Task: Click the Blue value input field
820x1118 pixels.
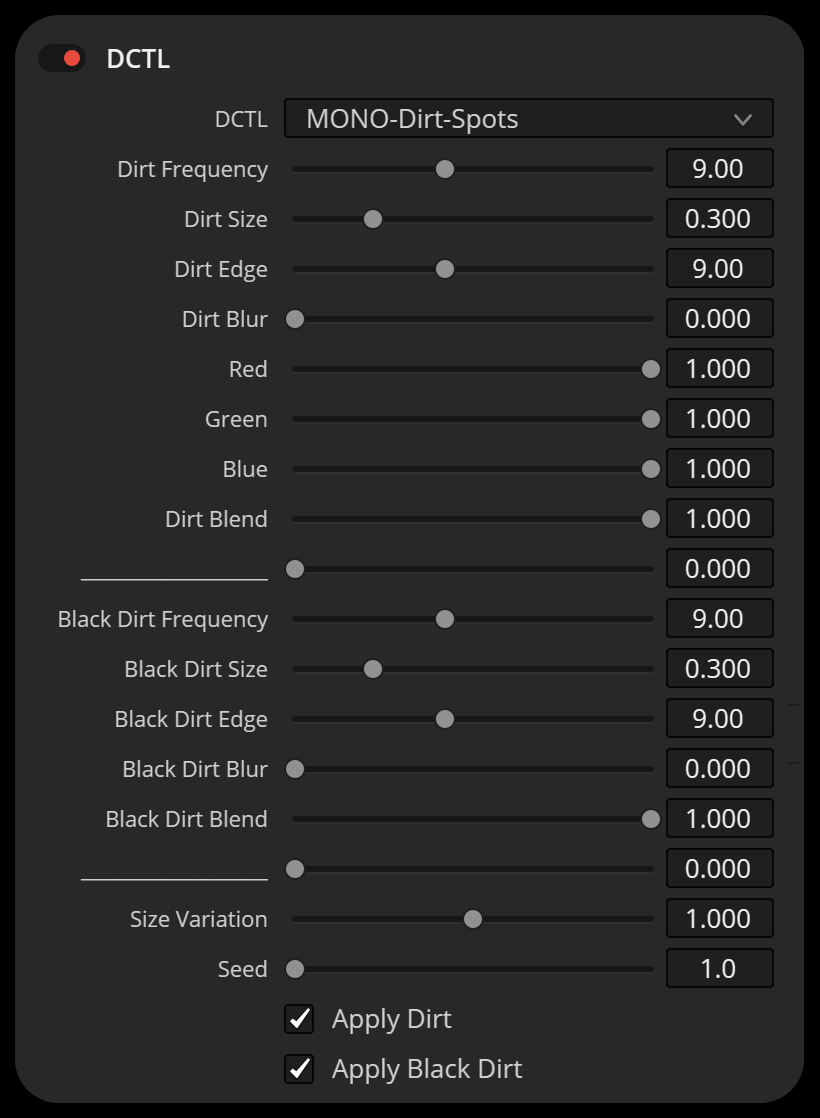Action: tap(719, 469)
